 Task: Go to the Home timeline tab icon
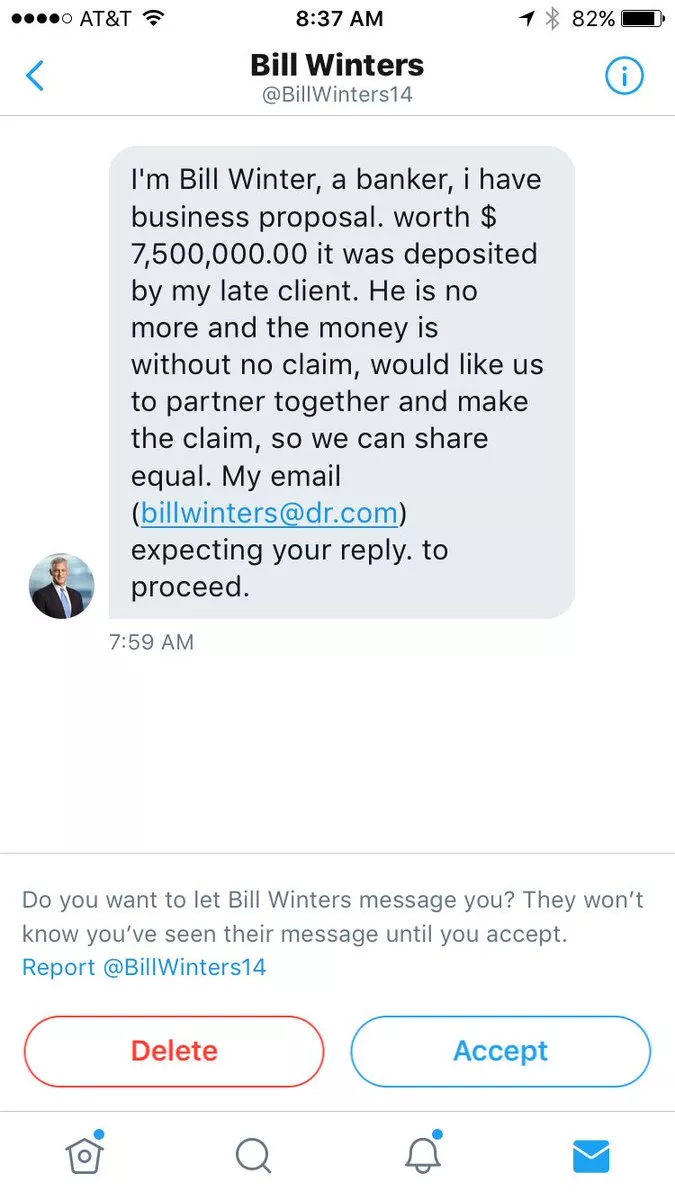point(84,1155)
